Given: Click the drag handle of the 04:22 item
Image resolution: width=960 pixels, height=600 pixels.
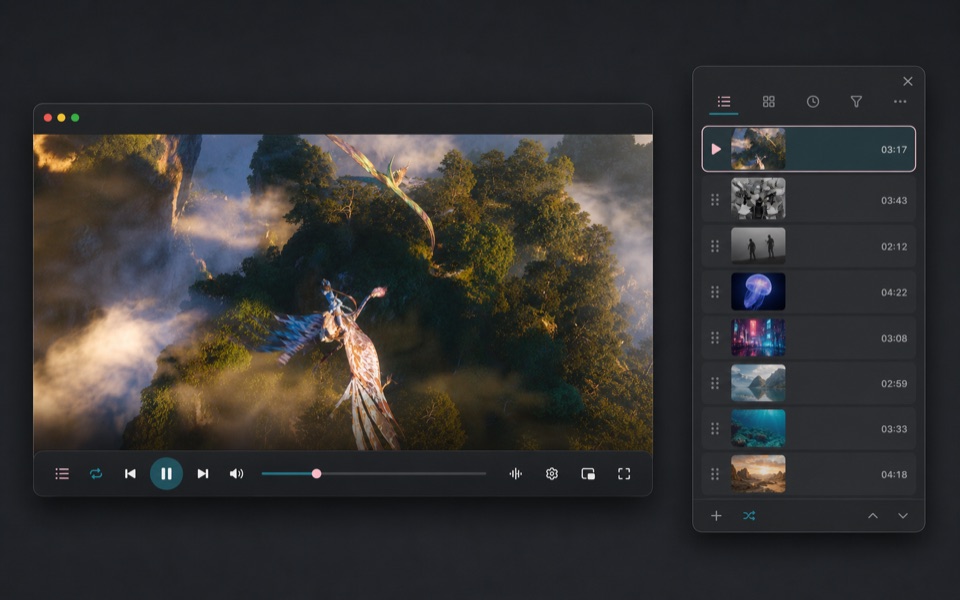Looking at the screenshot, I should click(x=714, y=292).
